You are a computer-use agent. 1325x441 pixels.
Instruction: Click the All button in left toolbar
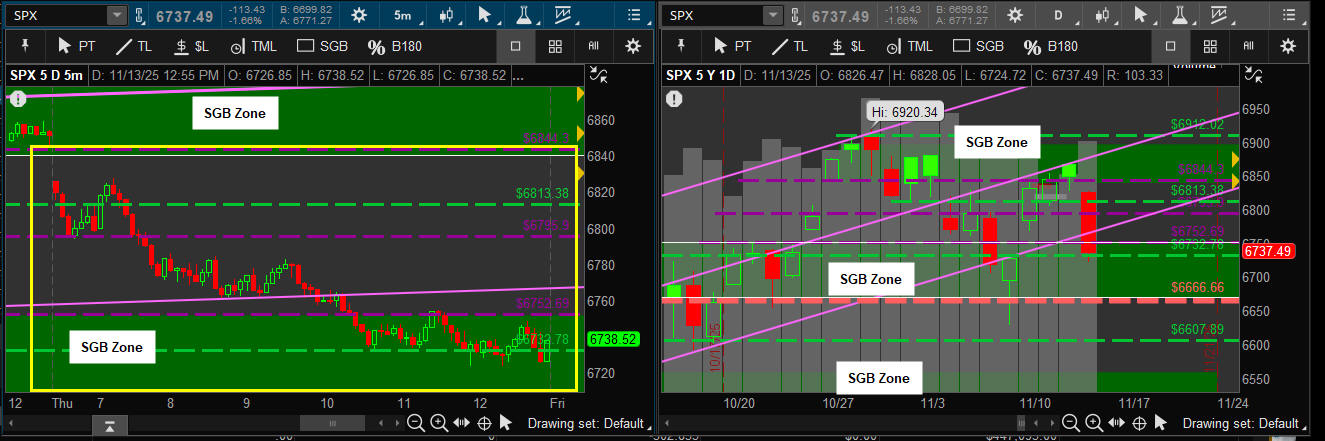coord(593,46)
